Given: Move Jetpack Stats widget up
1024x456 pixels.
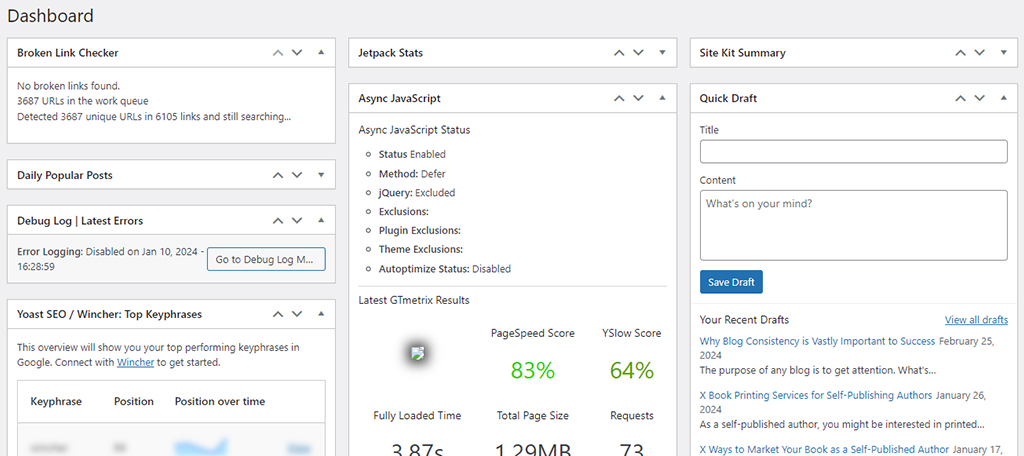Looking at the screenshot, I should 619,53.
